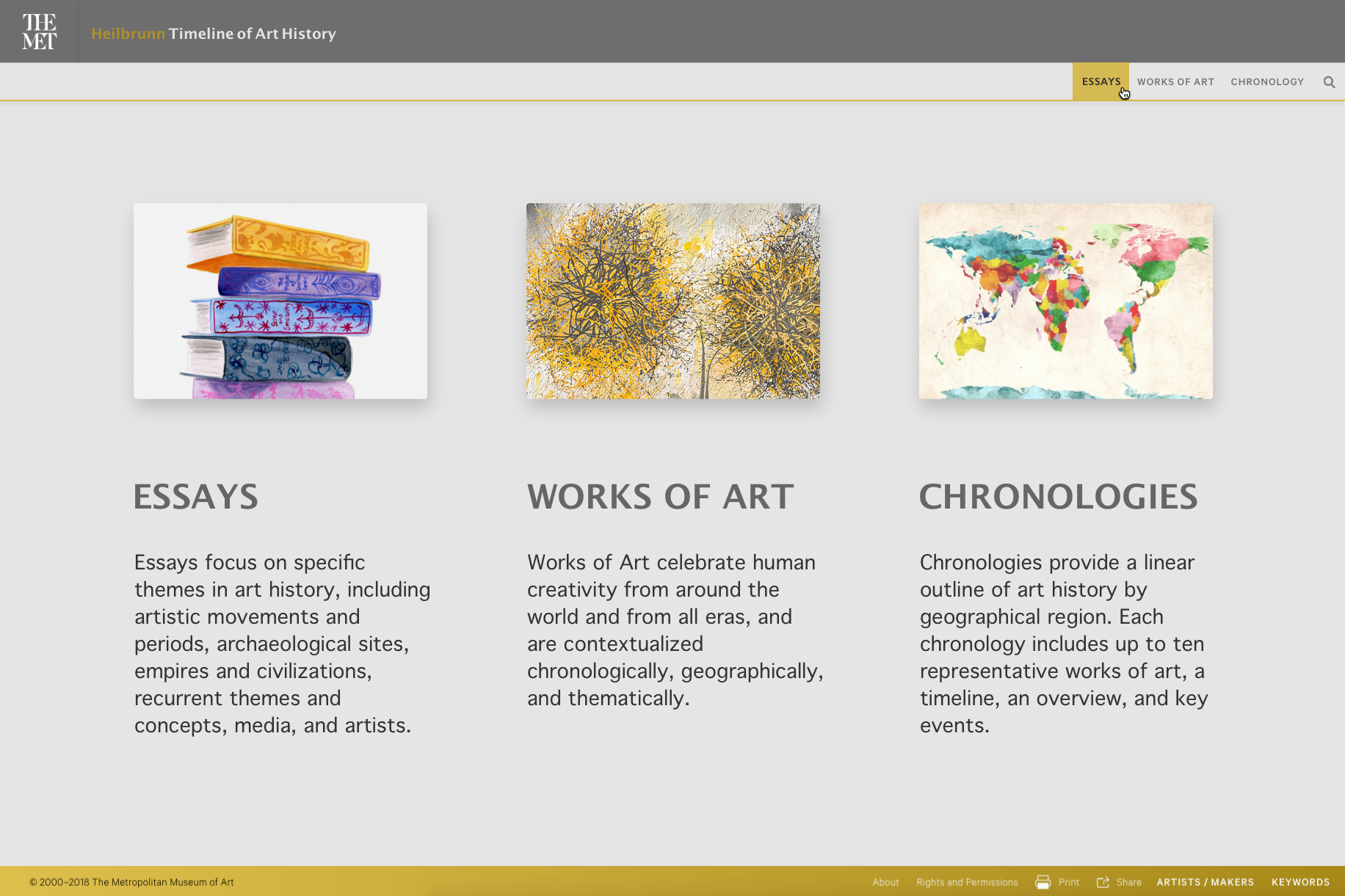Click the printer icon in footer

tap(1043, 882)
